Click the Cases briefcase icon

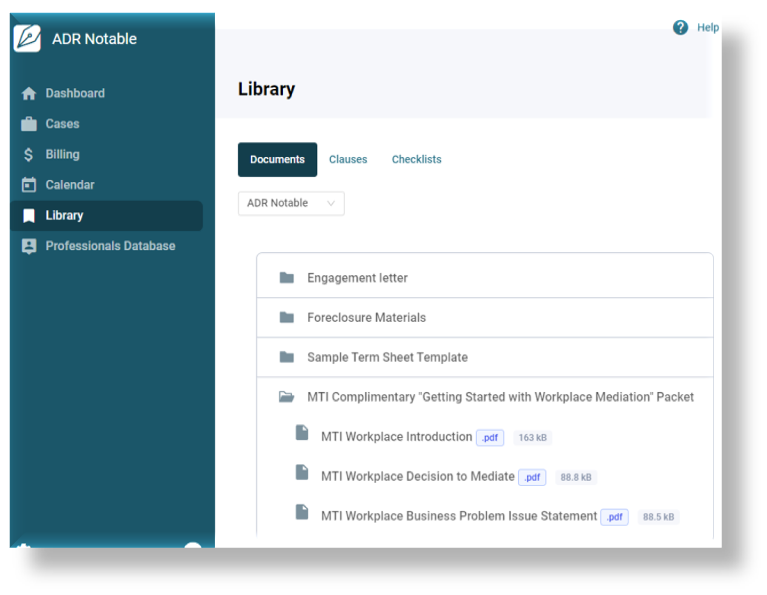click(29, 124)
